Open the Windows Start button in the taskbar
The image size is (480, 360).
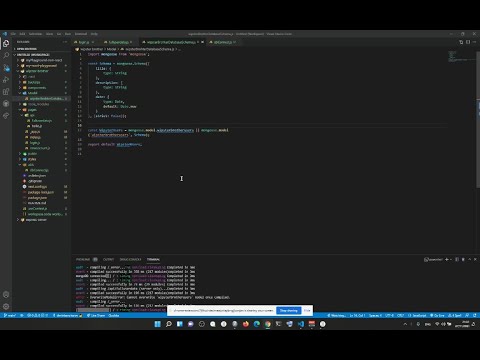[x=158, y=324]
